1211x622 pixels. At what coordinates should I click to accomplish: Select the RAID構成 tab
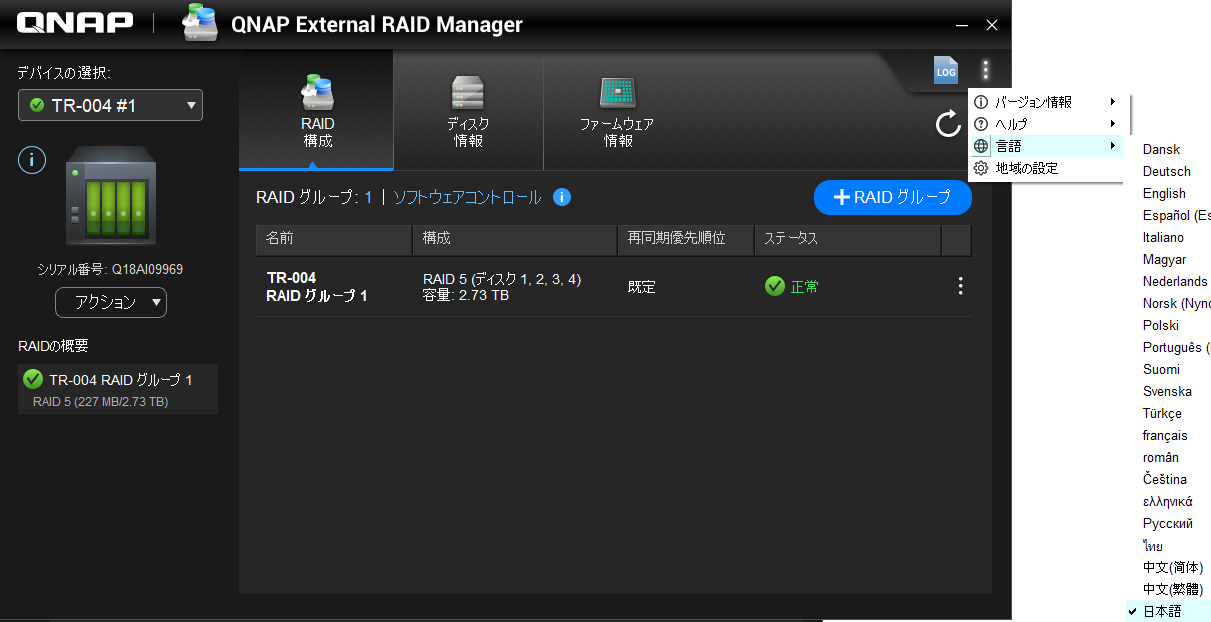pyautogui.click(x=317, y=111)
